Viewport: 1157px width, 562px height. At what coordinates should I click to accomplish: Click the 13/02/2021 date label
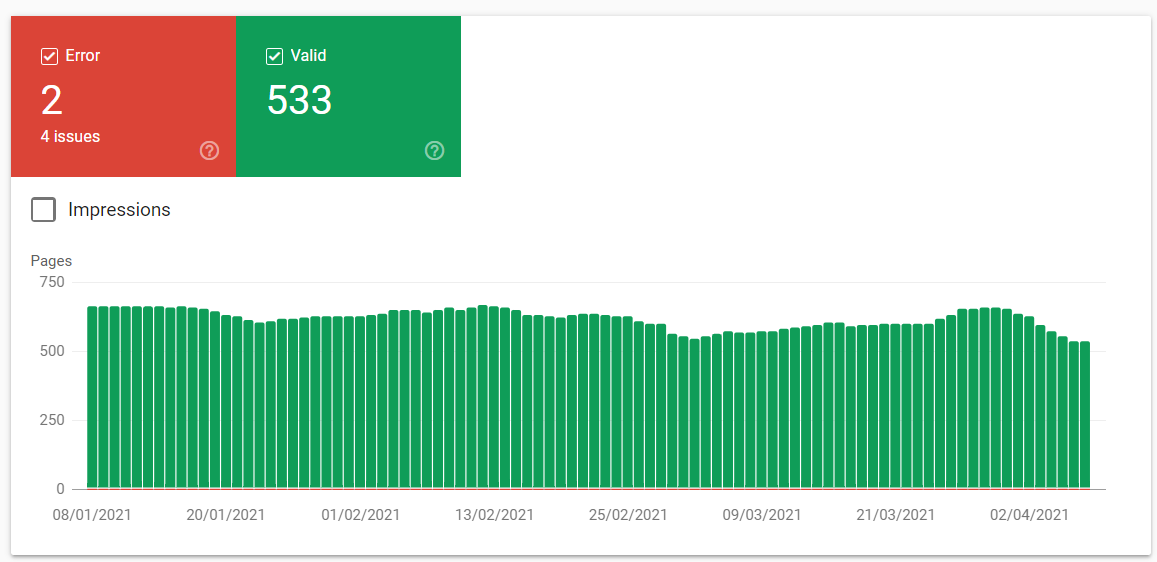pyautogui.click(x=494, y=515)
